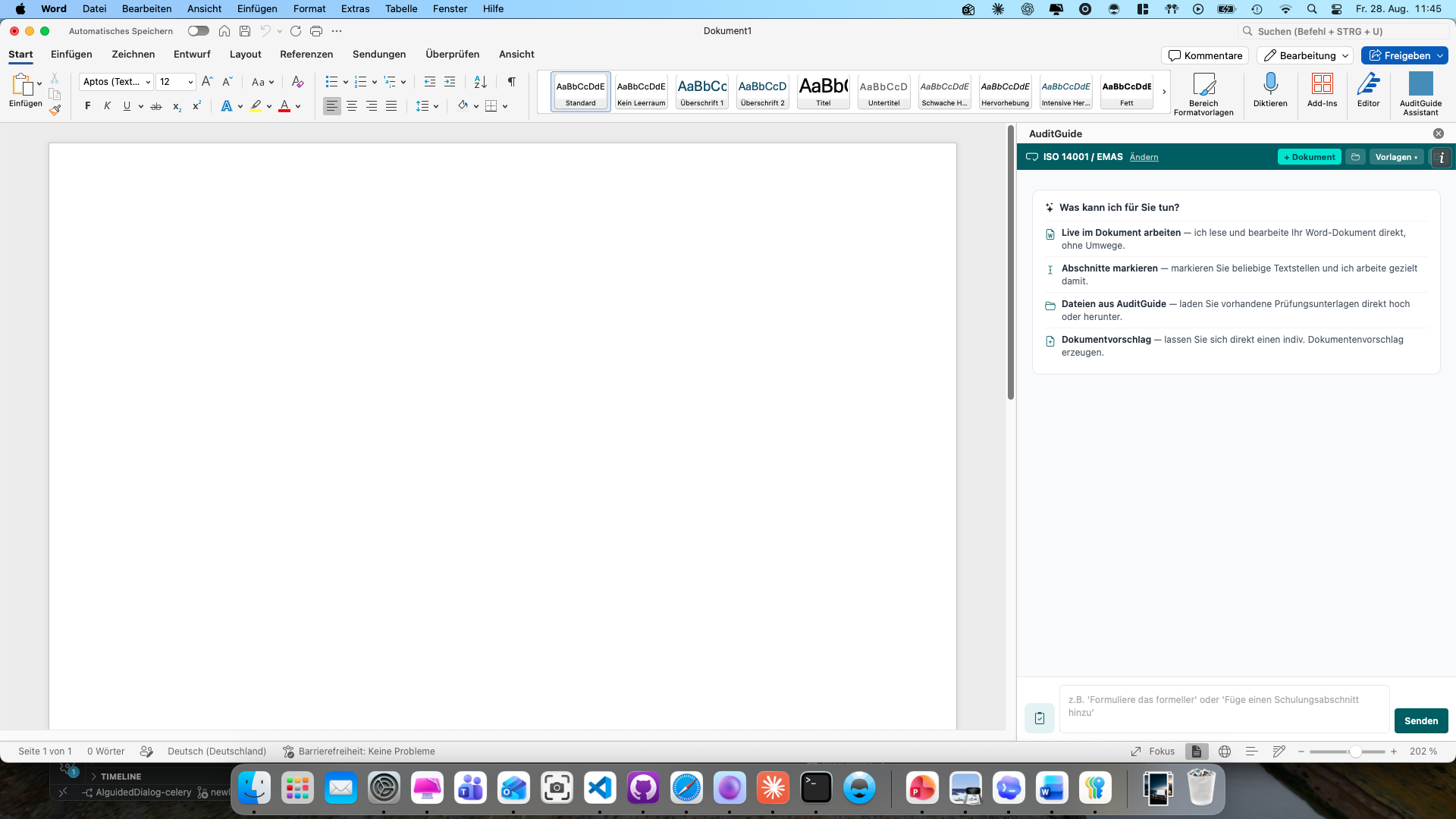Click the AuditGuide chat message input field
Screen dimensions: 1456x819
[x=1224, y=709]
